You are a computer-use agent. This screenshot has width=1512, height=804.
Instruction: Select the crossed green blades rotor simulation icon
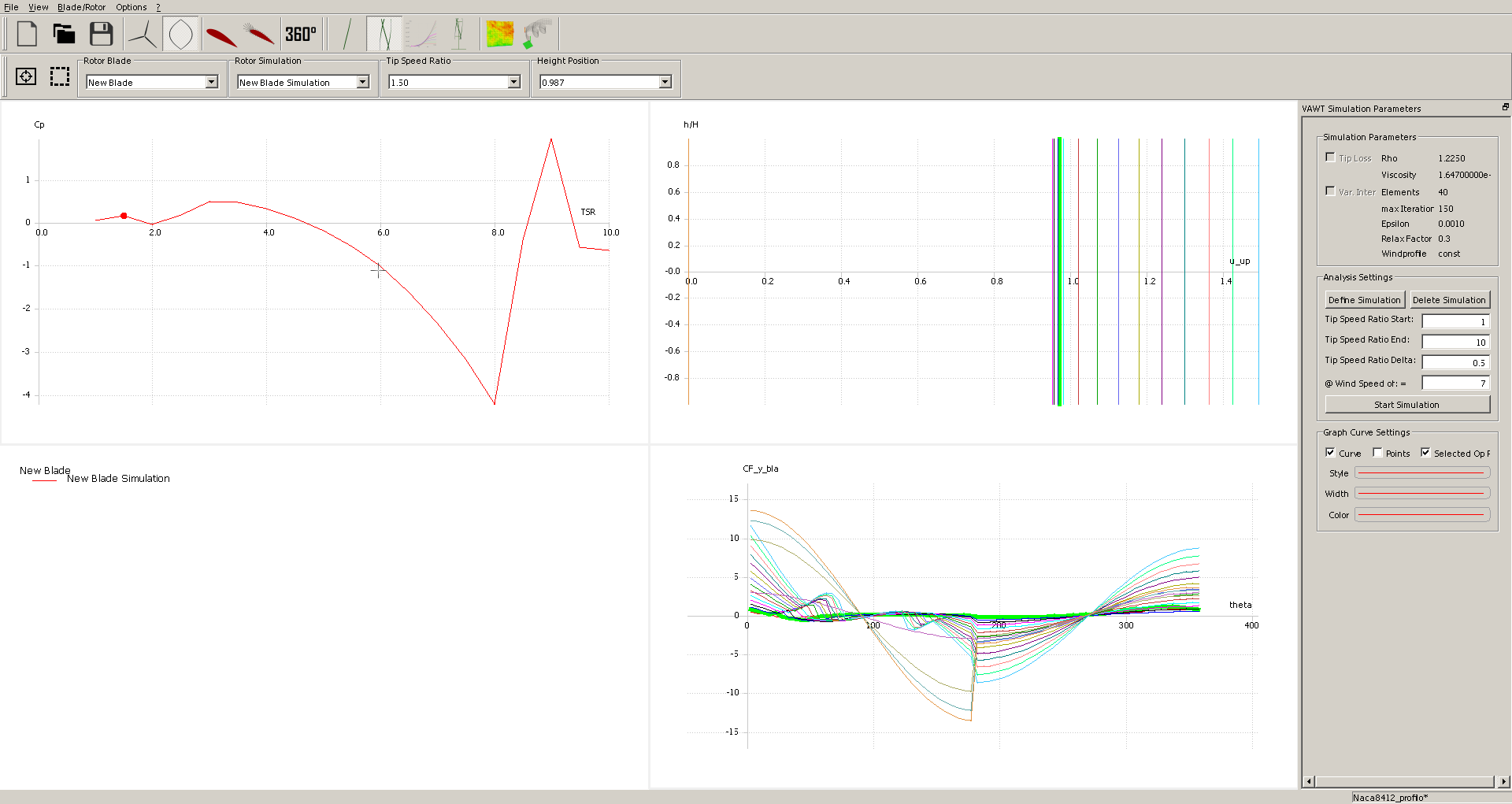[384, 34]
